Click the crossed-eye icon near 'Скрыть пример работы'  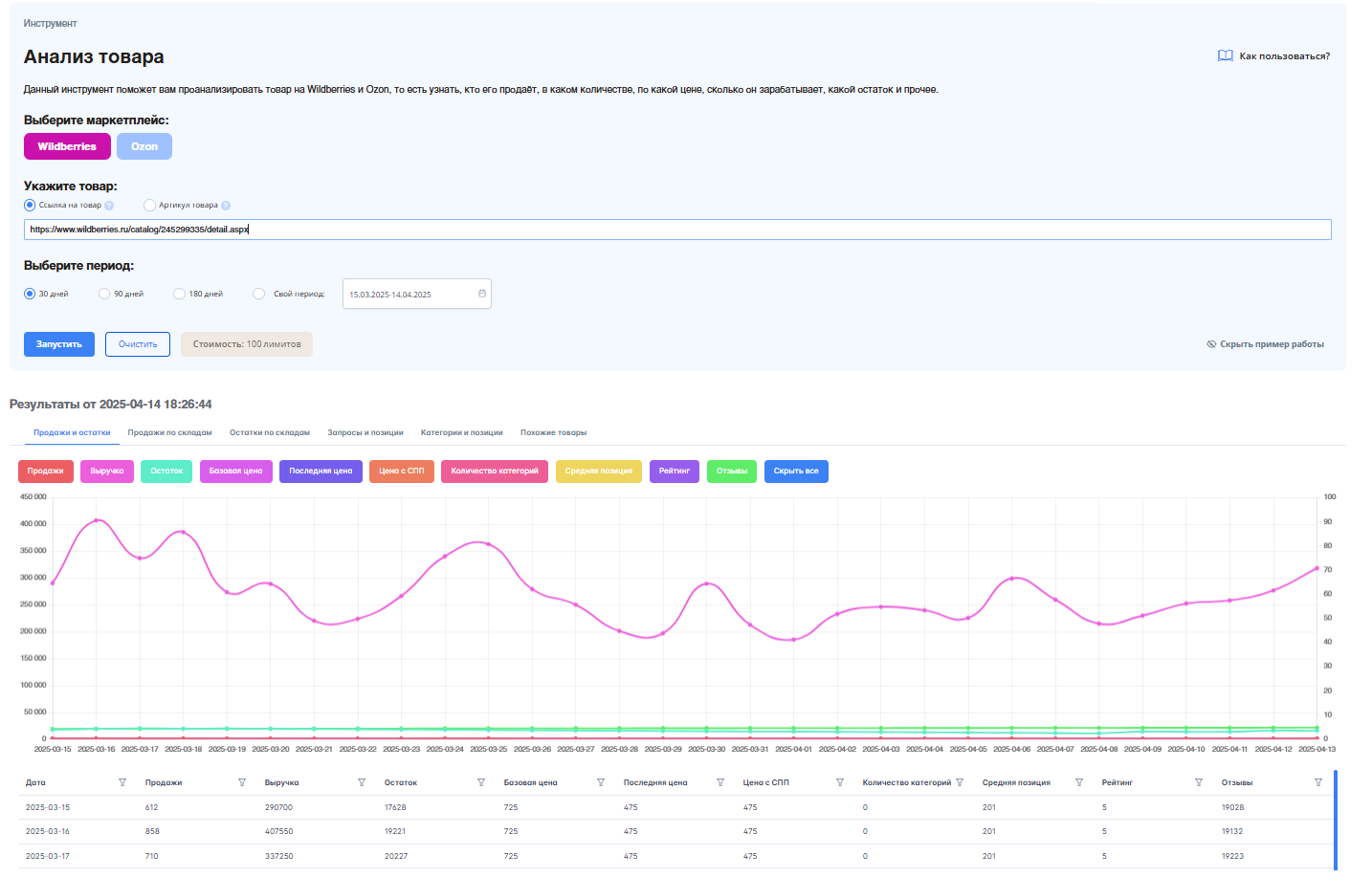tap(1211, 344)
